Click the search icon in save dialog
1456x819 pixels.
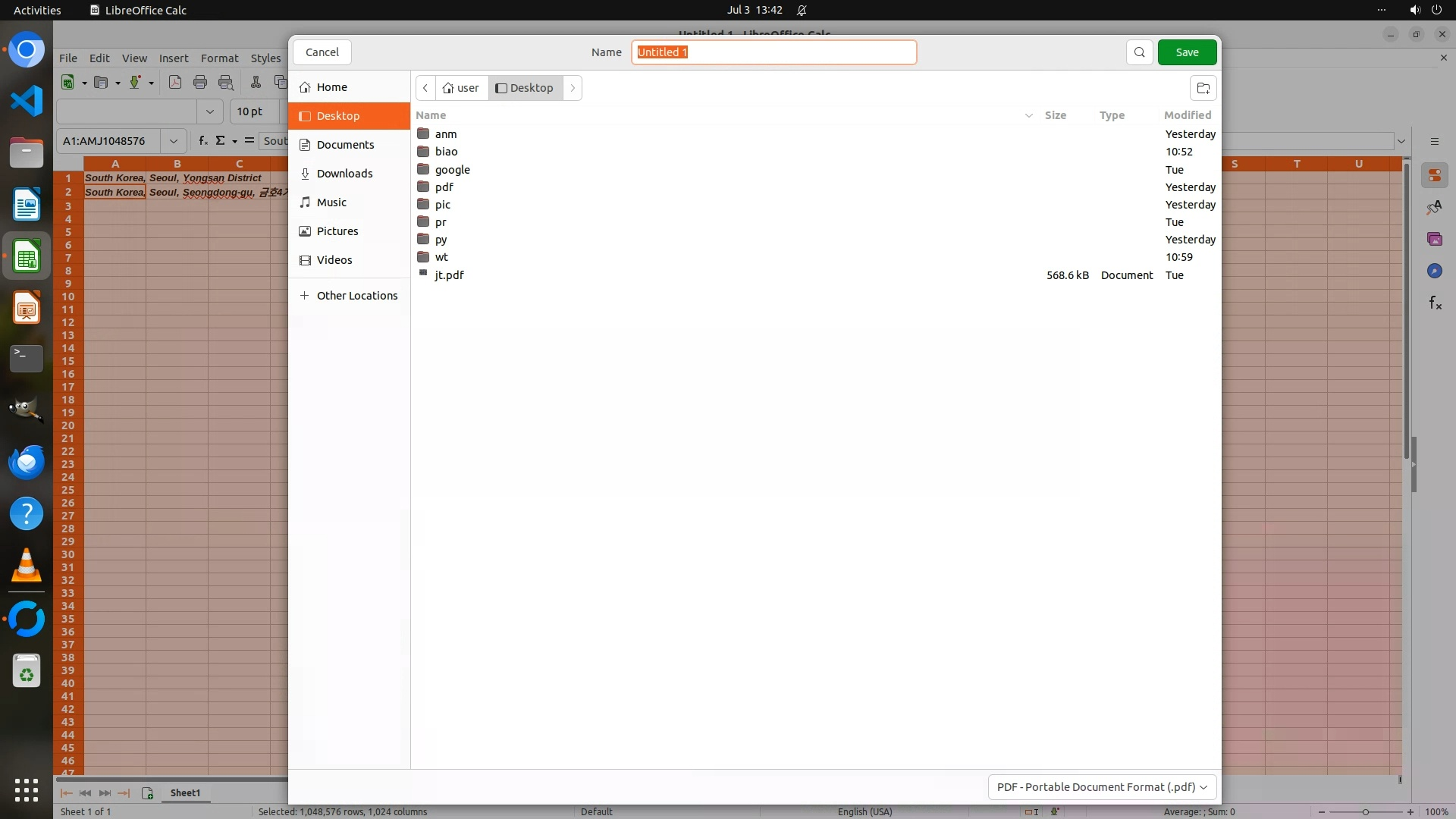click(1139, 52)
